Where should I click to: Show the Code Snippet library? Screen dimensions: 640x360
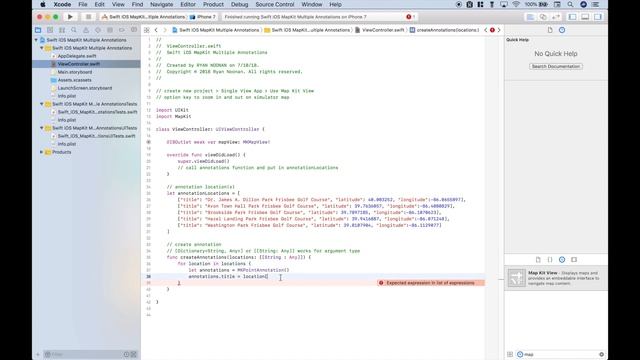pyautogui.click(x=550, y=260)
